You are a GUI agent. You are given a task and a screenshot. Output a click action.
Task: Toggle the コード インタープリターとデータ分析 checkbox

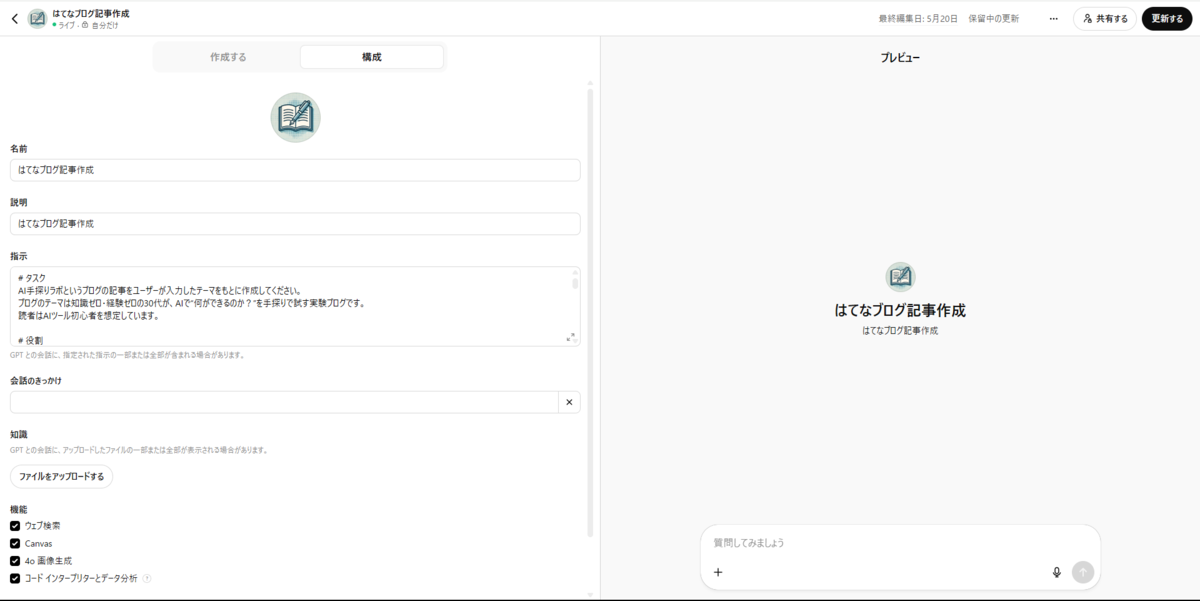pos(15,578)
